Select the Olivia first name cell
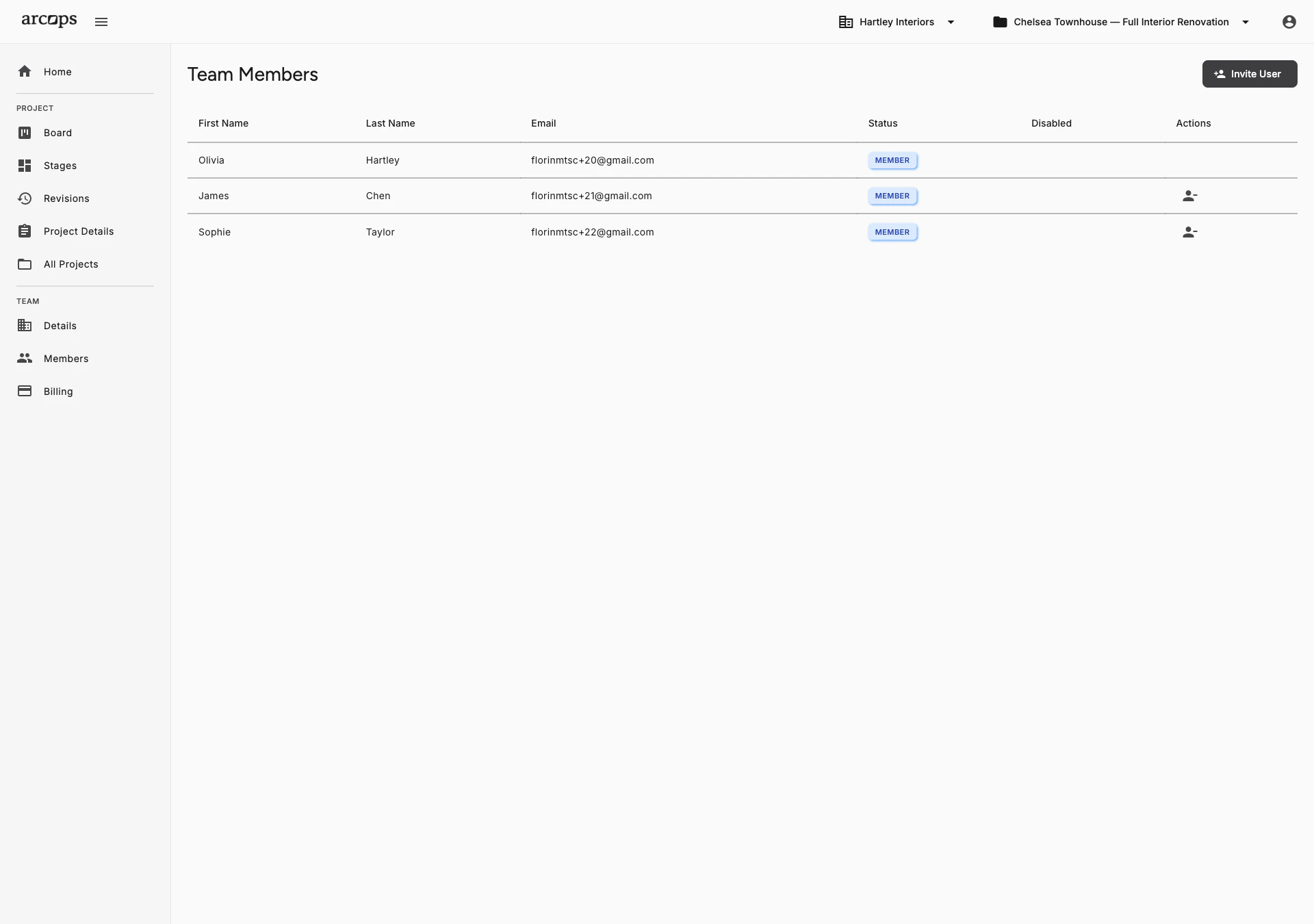 (x=211, y=160)
